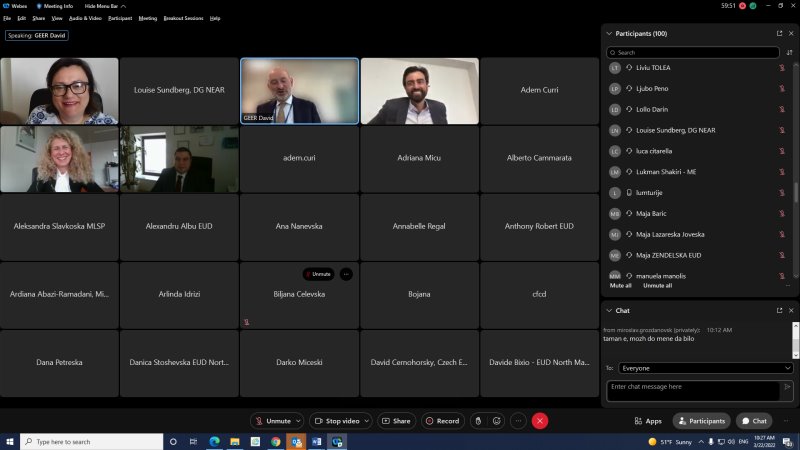Open the Edit menu

[x=21, y=18]
